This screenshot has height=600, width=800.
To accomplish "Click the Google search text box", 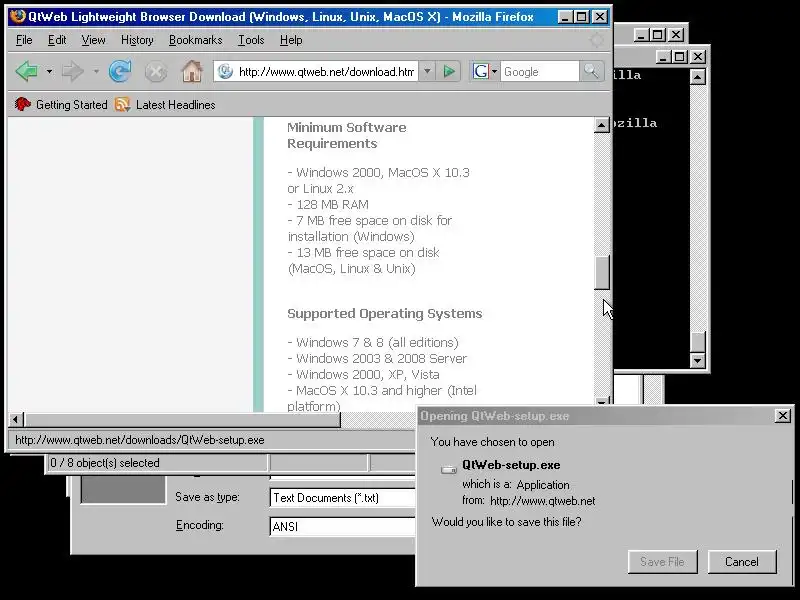I will [540, 71].
